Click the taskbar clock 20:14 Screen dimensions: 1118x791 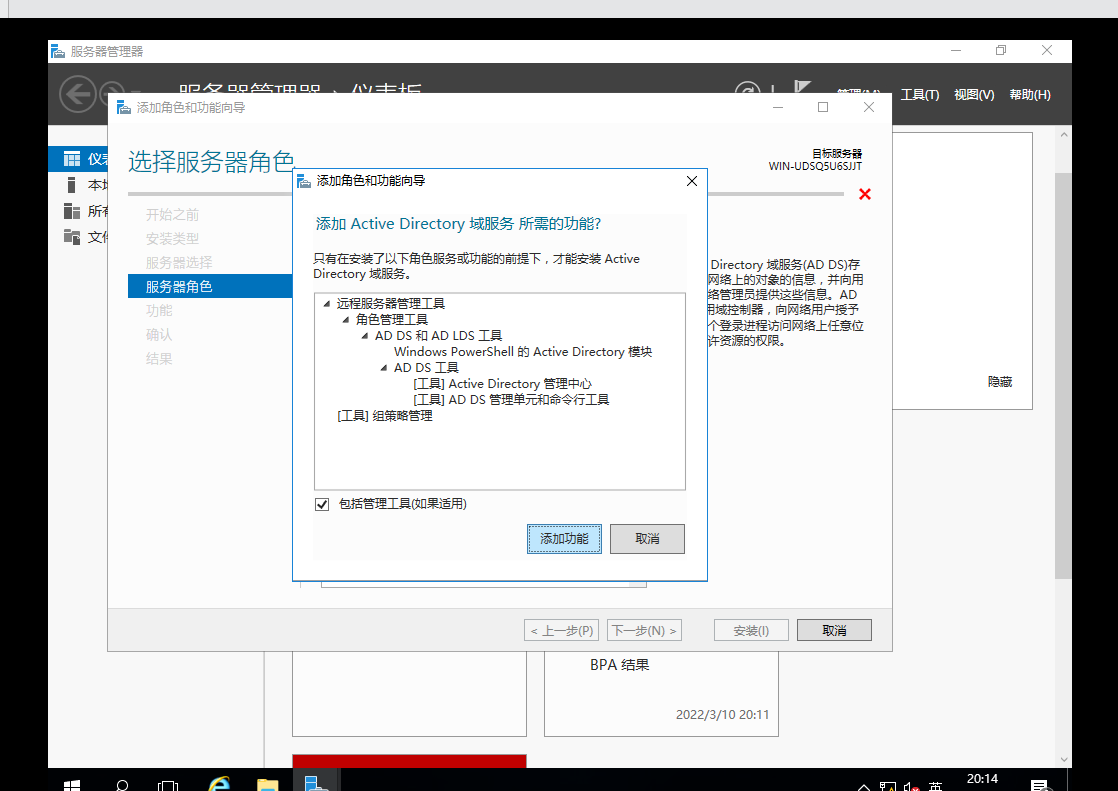[x=982, y=780]
